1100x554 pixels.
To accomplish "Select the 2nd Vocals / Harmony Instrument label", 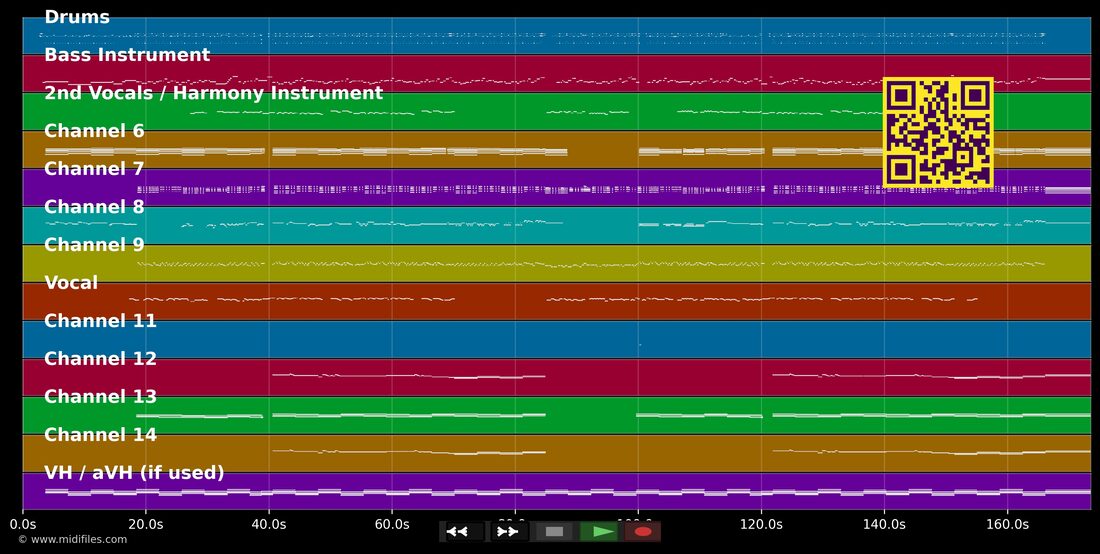I will pyautogui.click(x=213, y=93).
